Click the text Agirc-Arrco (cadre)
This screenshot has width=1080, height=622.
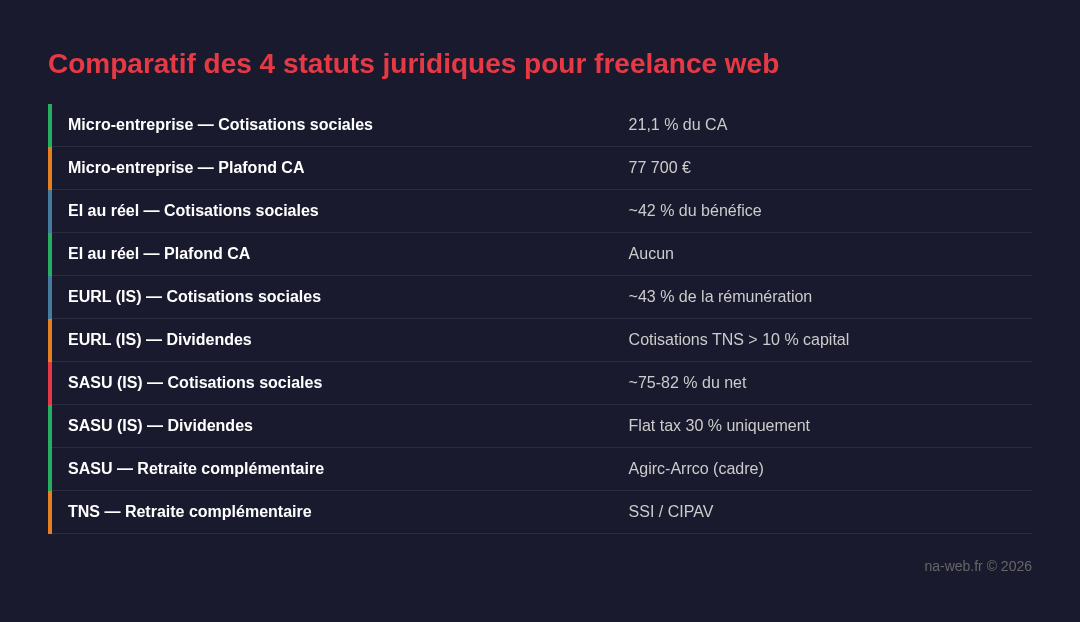(x=695, y=469)
